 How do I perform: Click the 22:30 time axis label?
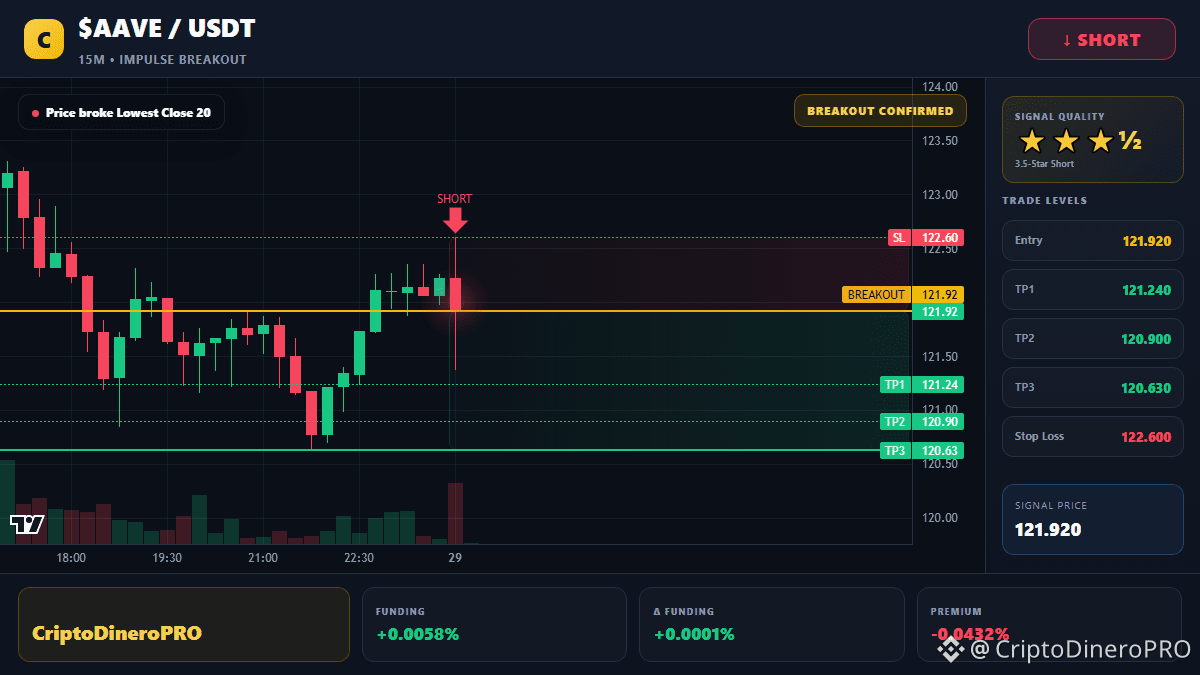(359, 558)
